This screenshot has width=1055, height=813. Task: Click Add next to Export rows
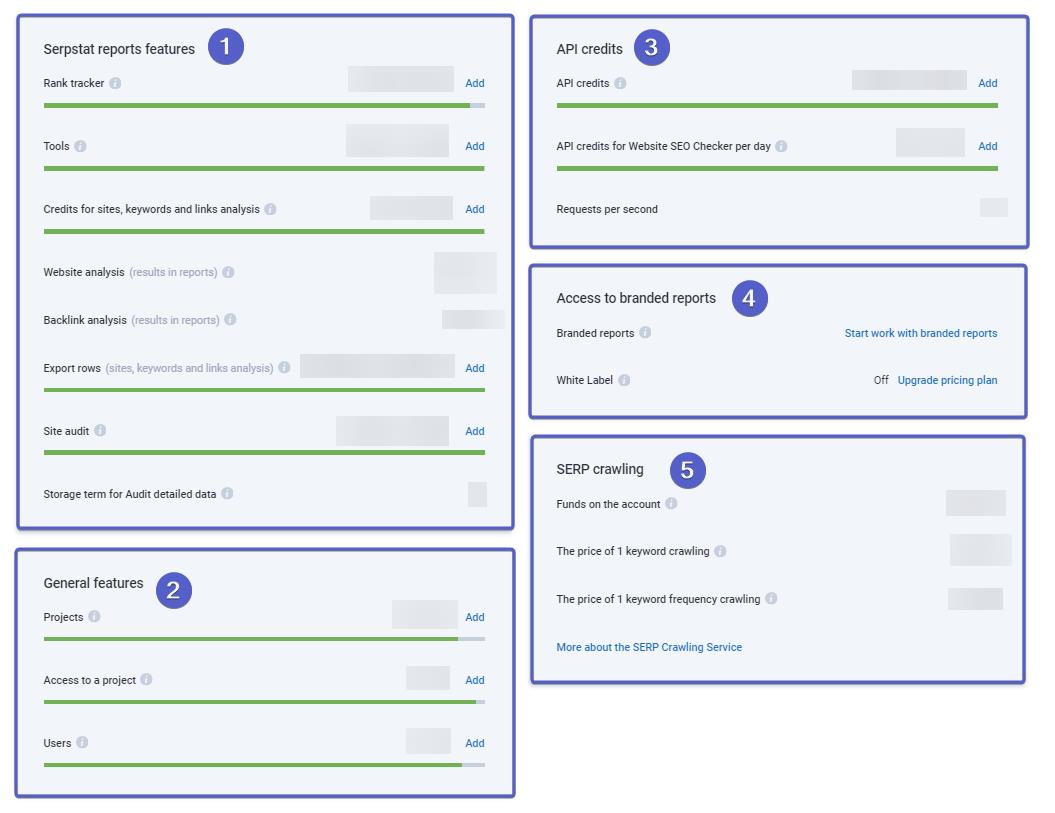pyautogui.click(x=474, y=368)
